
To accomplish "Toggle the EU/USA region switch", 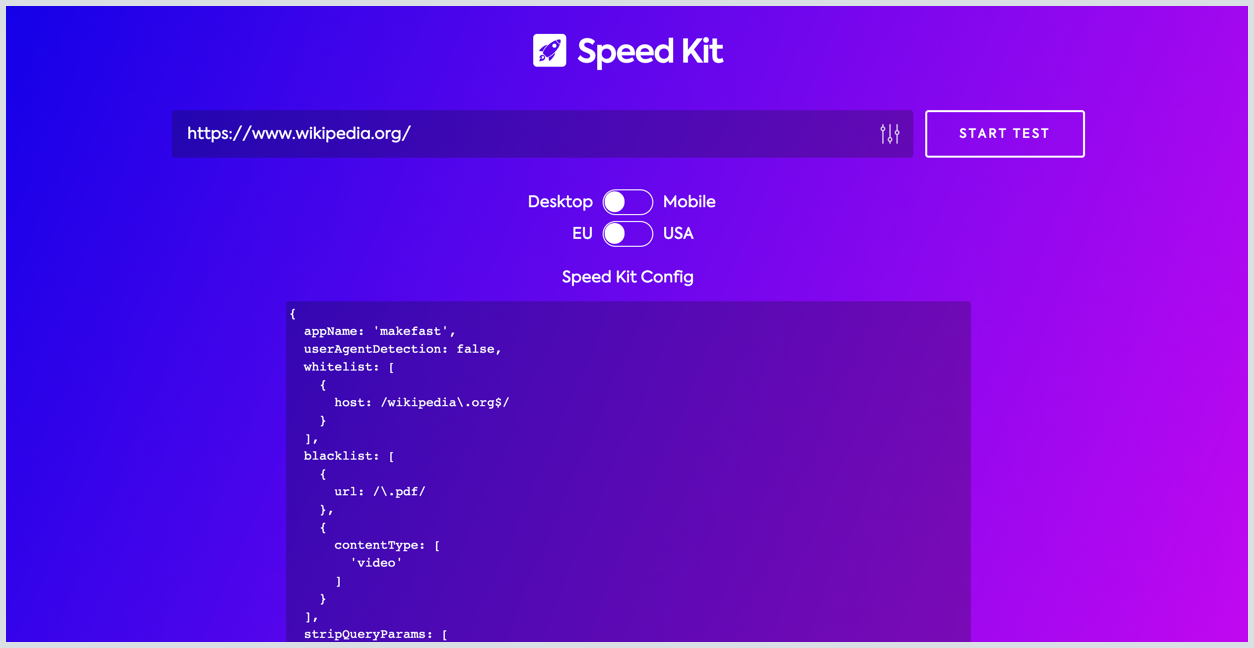I will (x=628, y=234).
